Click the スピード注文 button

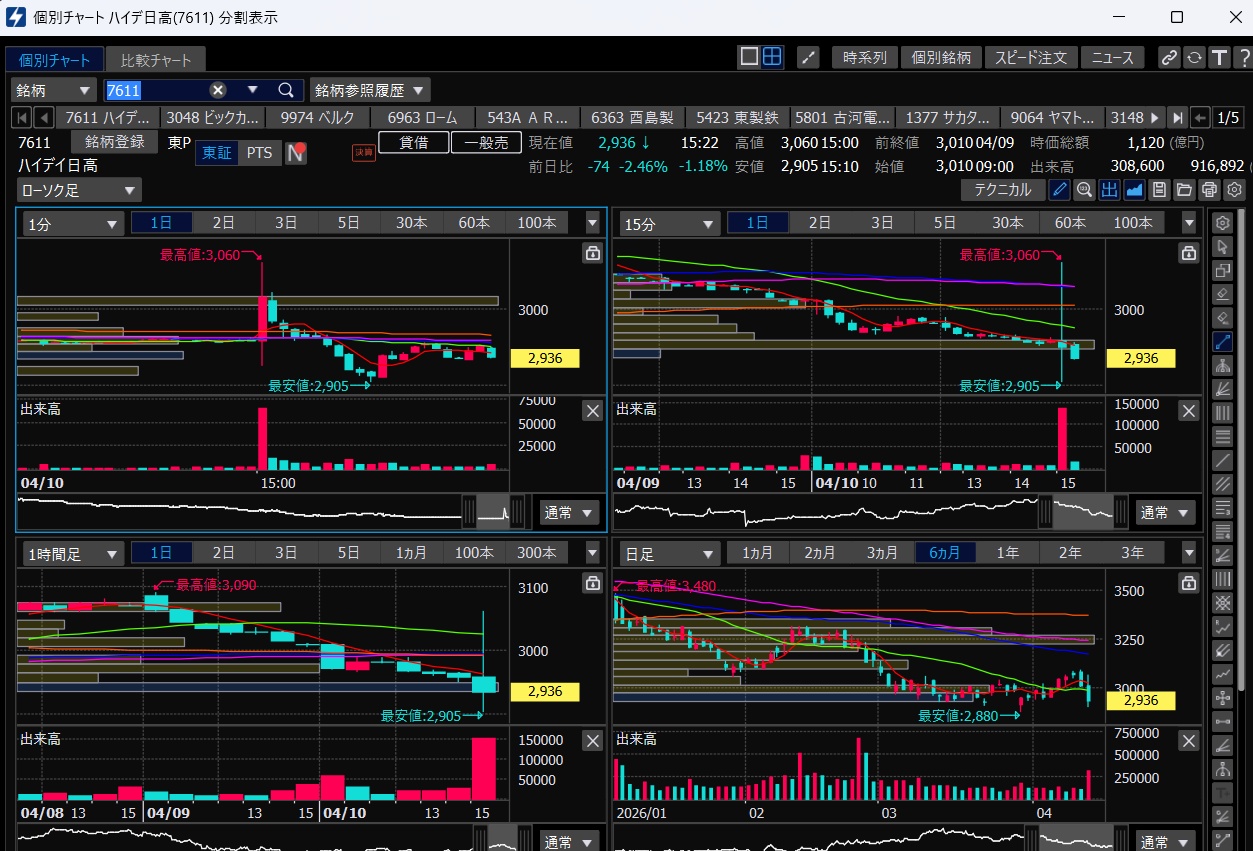[x=1031, y=58]
